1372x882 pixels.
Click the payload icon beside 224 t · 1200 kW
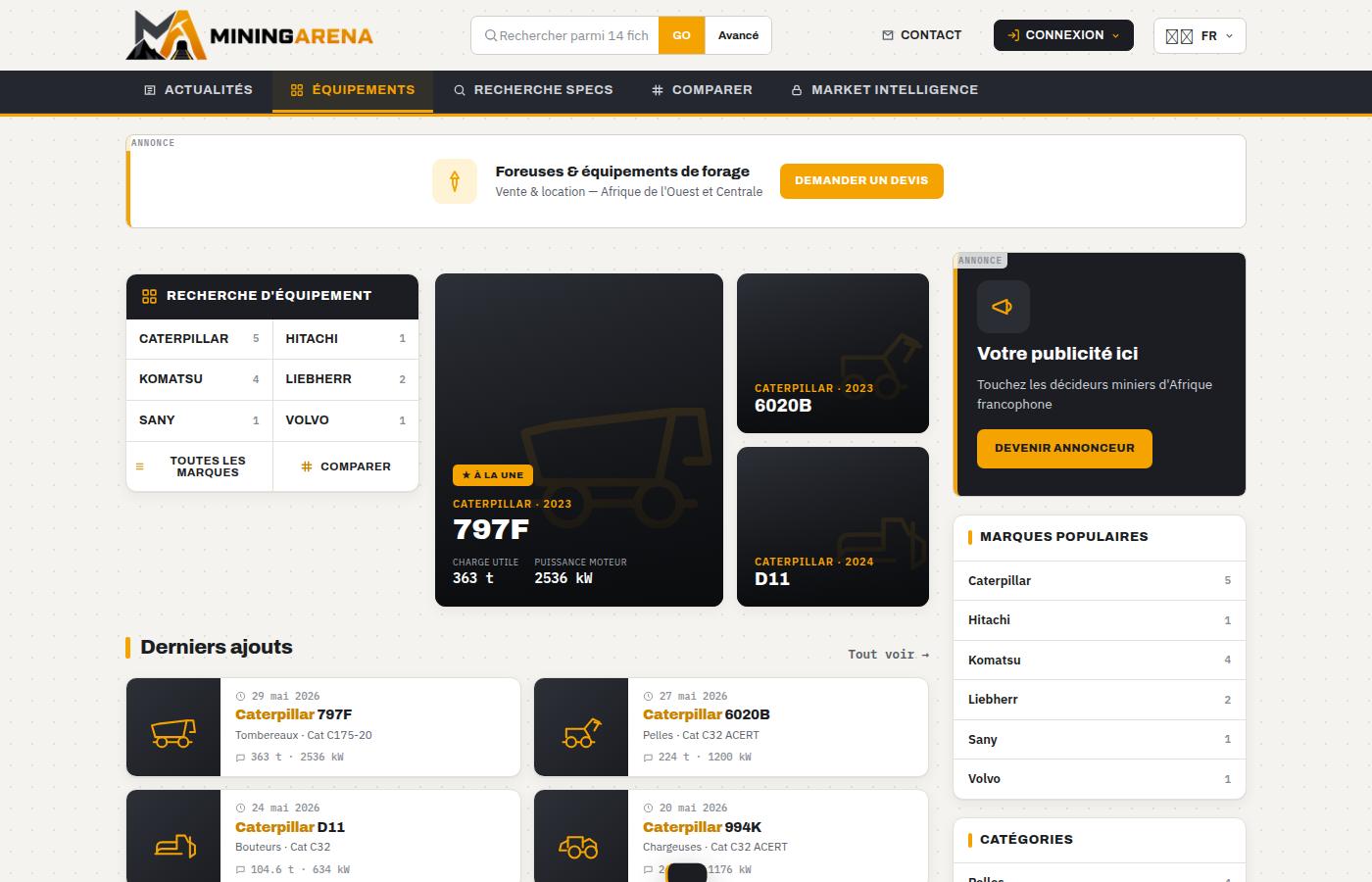648,758
